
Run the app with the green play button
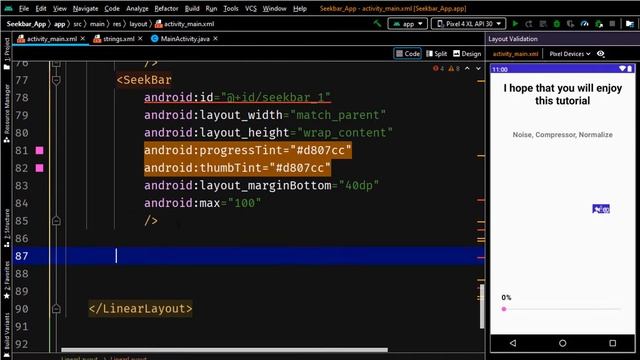[x=516, y=24]
